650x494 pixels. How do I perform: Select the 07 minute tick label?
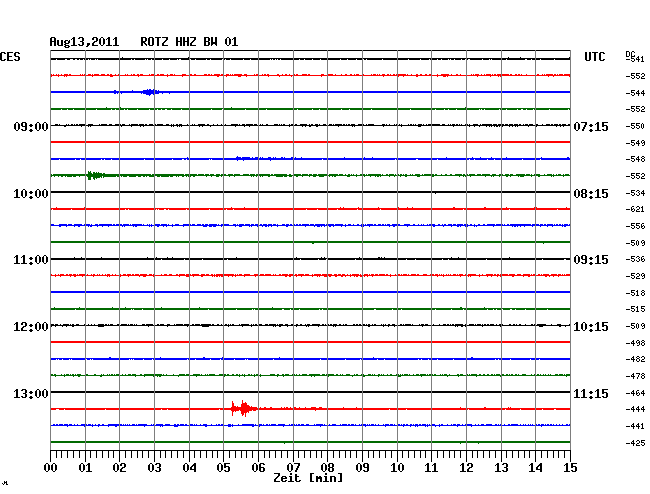pyautogui.click(x=293, y=468)
